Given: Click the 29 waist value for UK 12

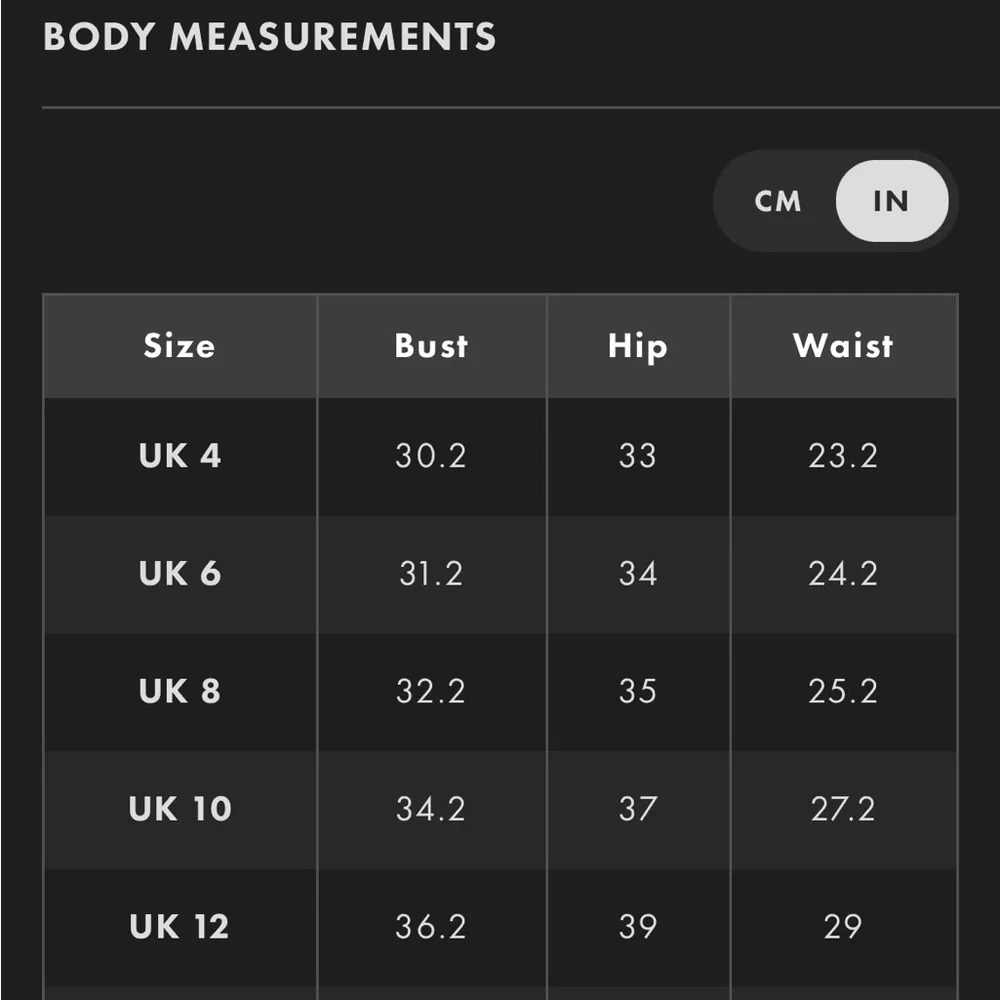Looking at the screenshot, I should pos(843,927).
